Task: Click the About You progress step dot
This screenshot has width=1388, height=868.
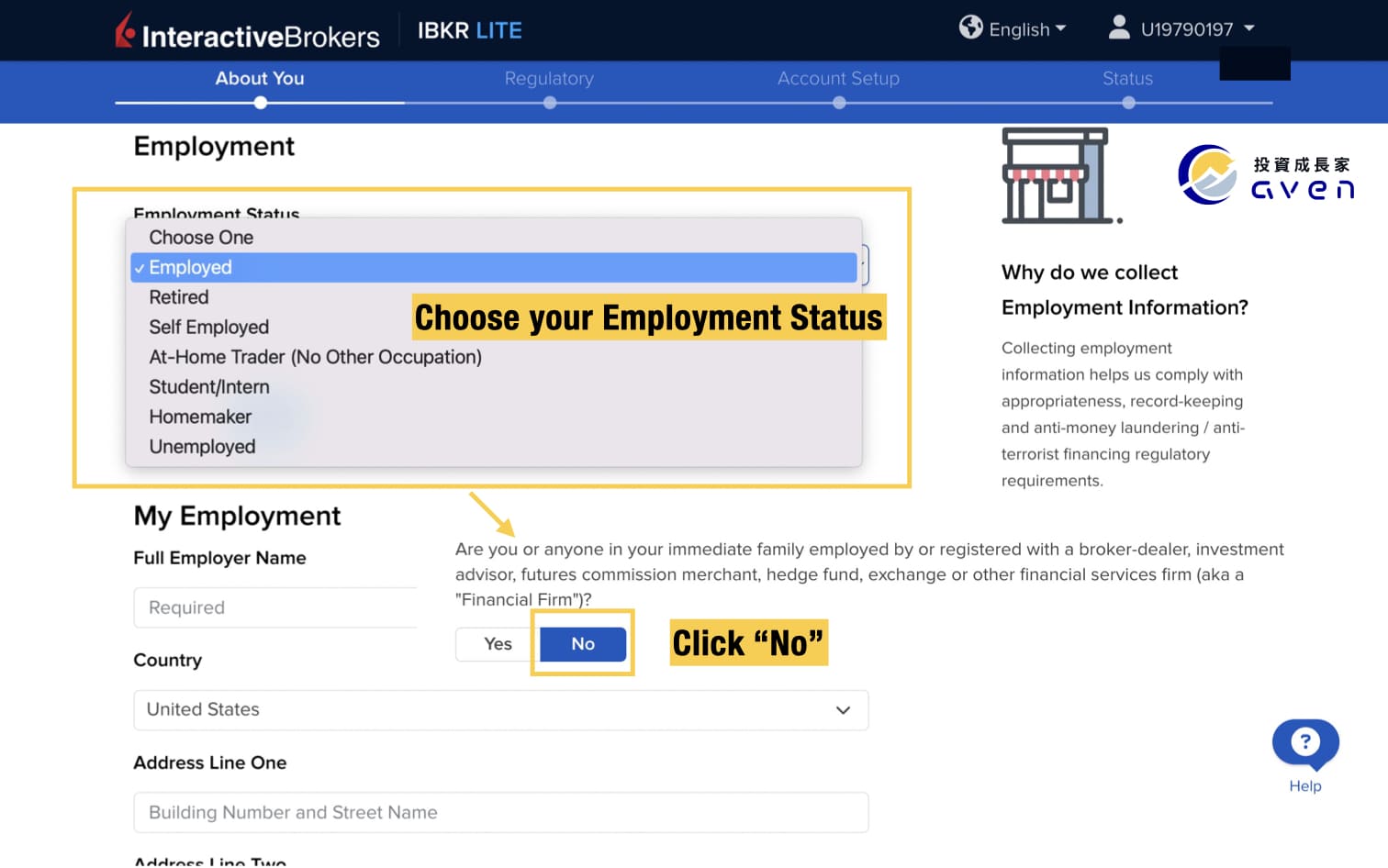Action: (x=261, y=103)
